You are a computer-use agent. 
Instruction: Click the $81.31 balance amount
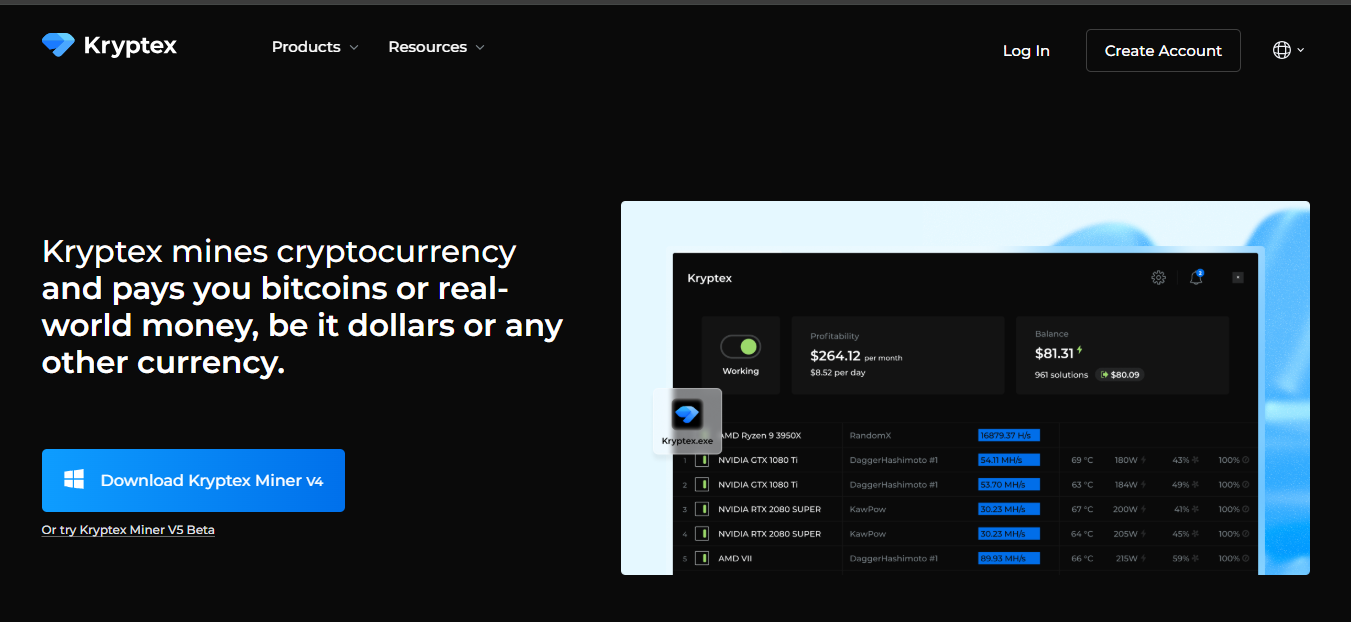click(1054, 353)
